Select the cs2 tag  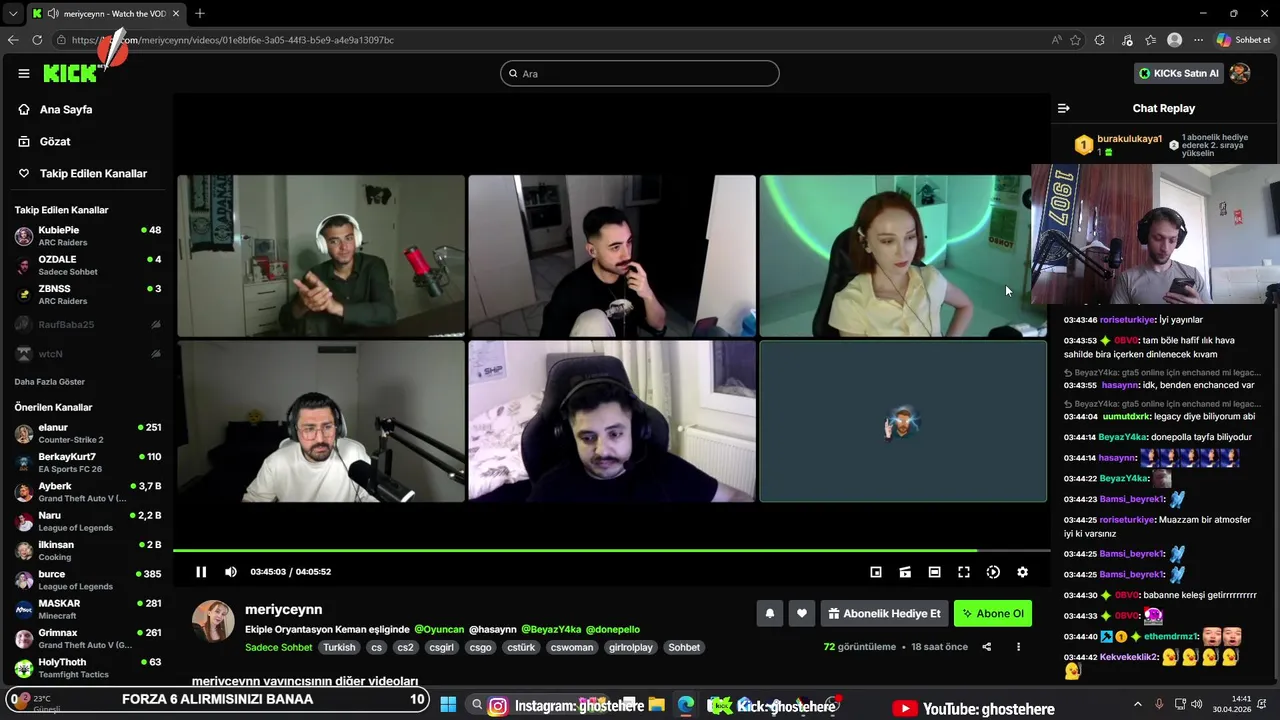[x=405, y=647]
